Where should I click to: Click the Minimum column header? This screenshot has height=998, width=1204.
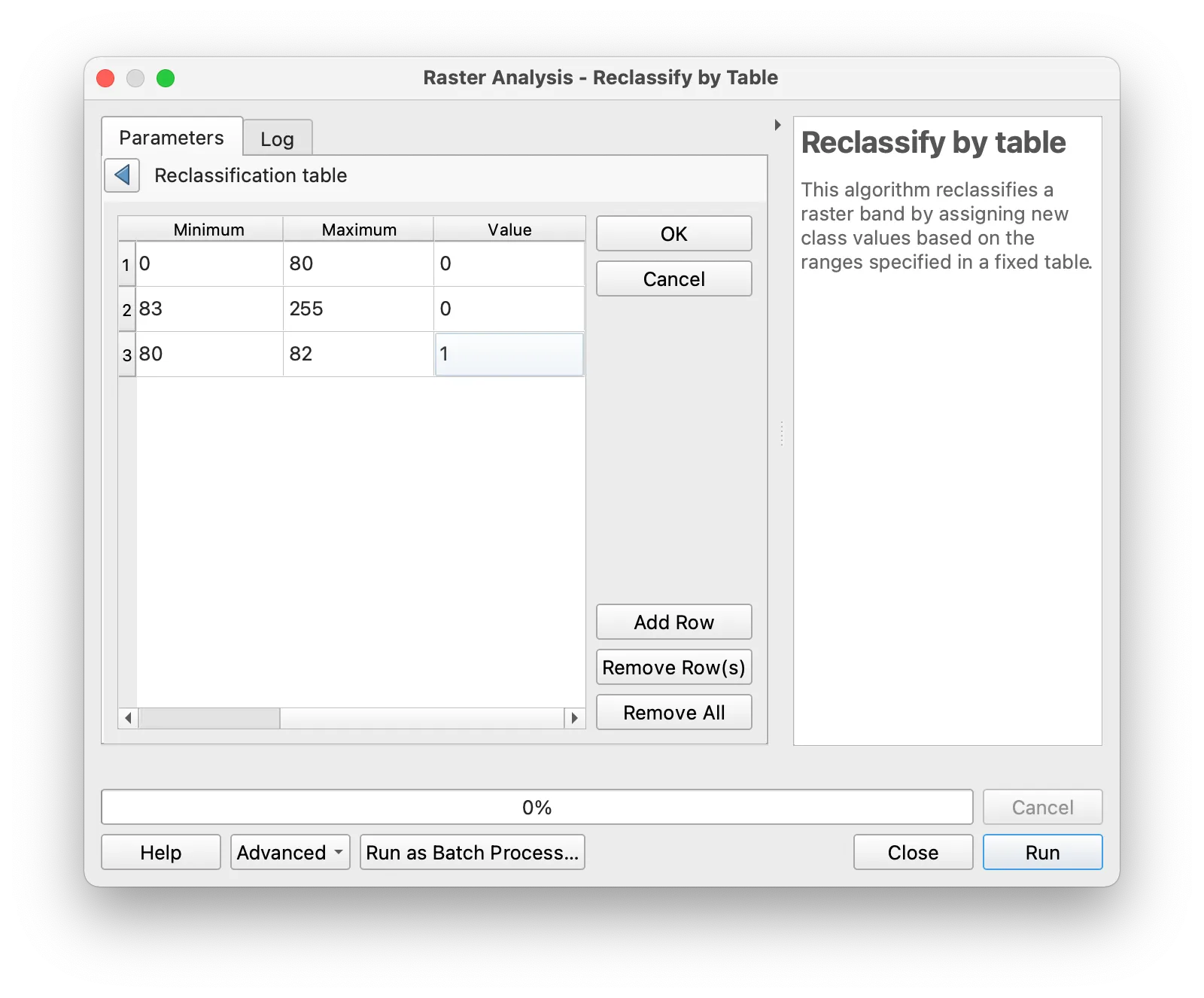(208, 230)
